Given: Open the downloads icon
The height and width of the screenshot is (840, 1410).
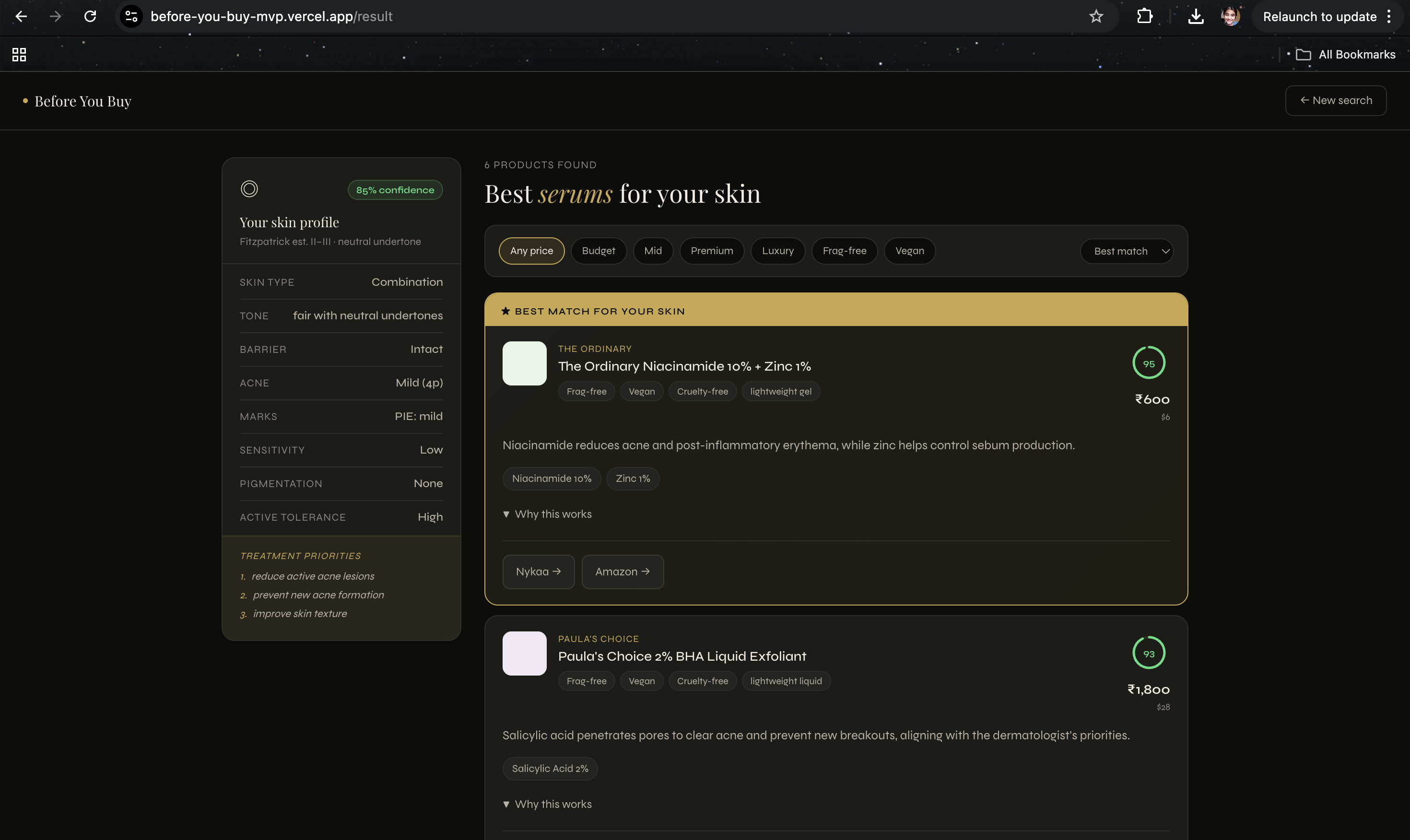Looking at the screenshot, I should point(1196,16).
